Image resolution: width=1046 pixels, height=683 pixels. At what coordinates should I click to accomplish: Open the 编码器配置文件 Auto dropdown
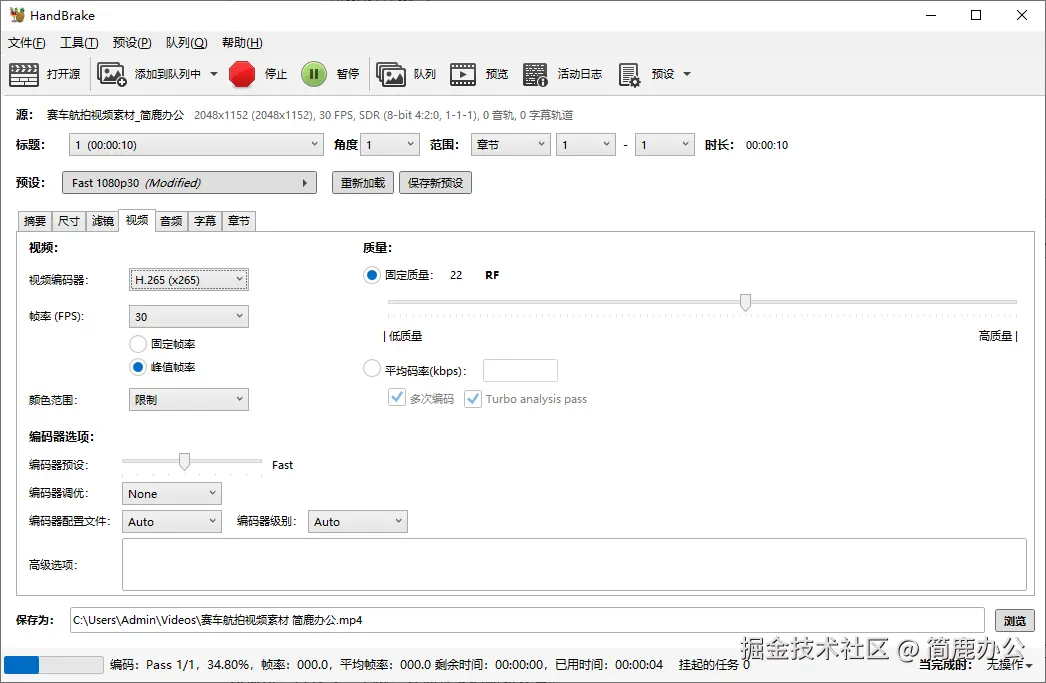click(x=171, y=522)
